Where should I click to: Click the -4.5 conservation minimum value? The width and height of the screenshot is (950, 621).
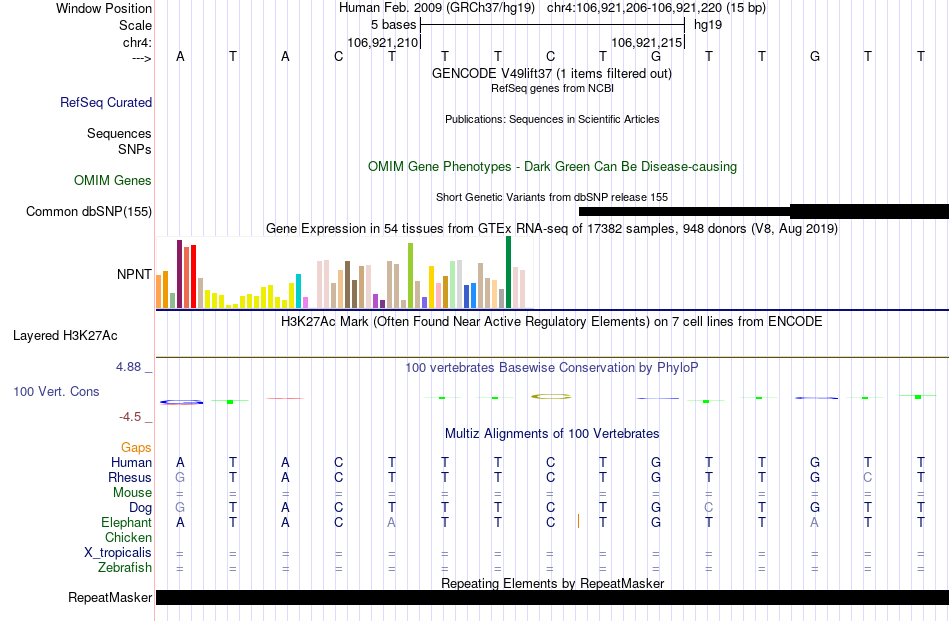(x=130, y=417)
